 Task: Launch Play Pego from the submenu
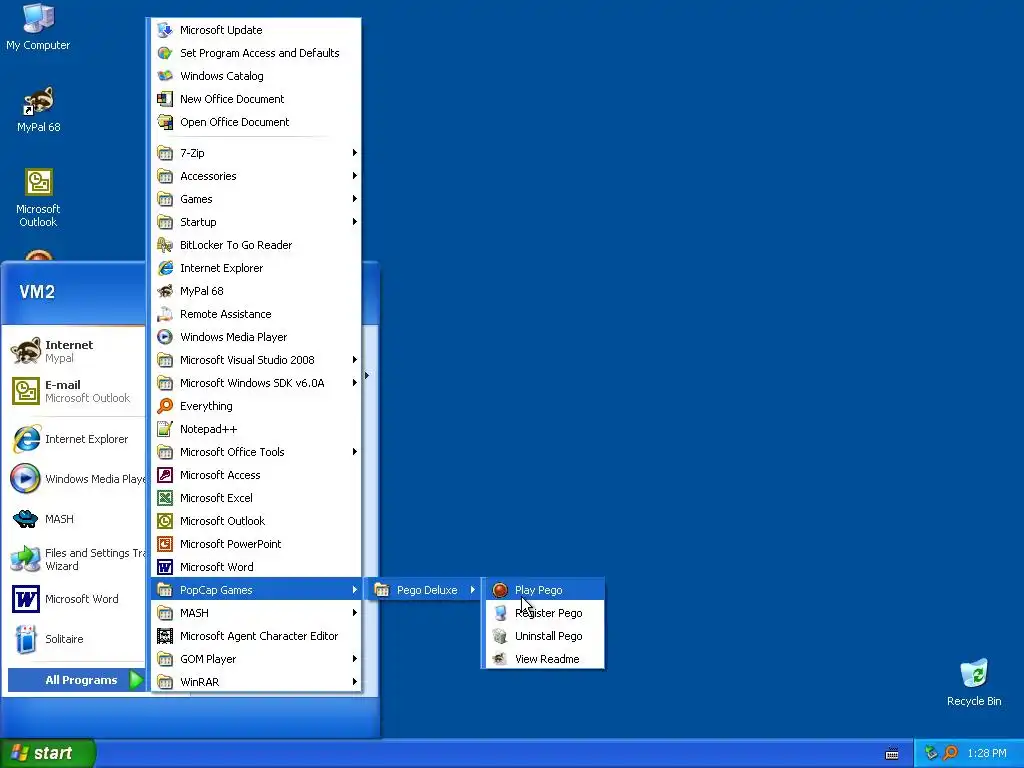tap(544, 590)
